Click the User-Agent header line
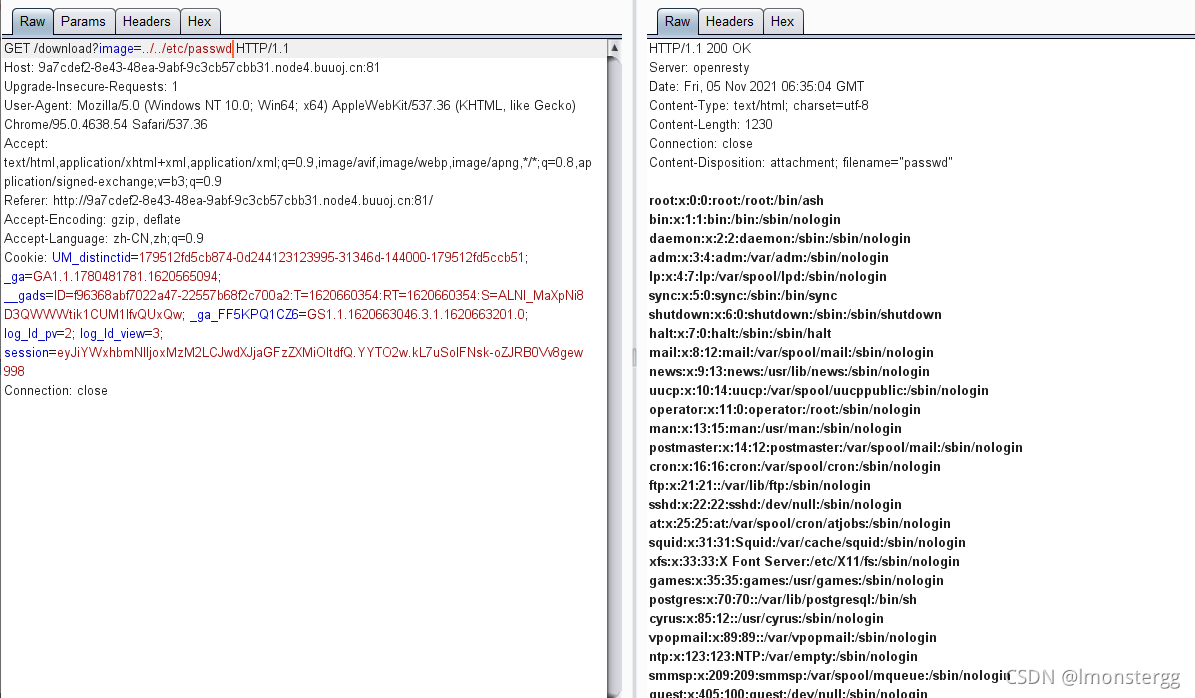The image size is (1195, 698). pos(290,106)
